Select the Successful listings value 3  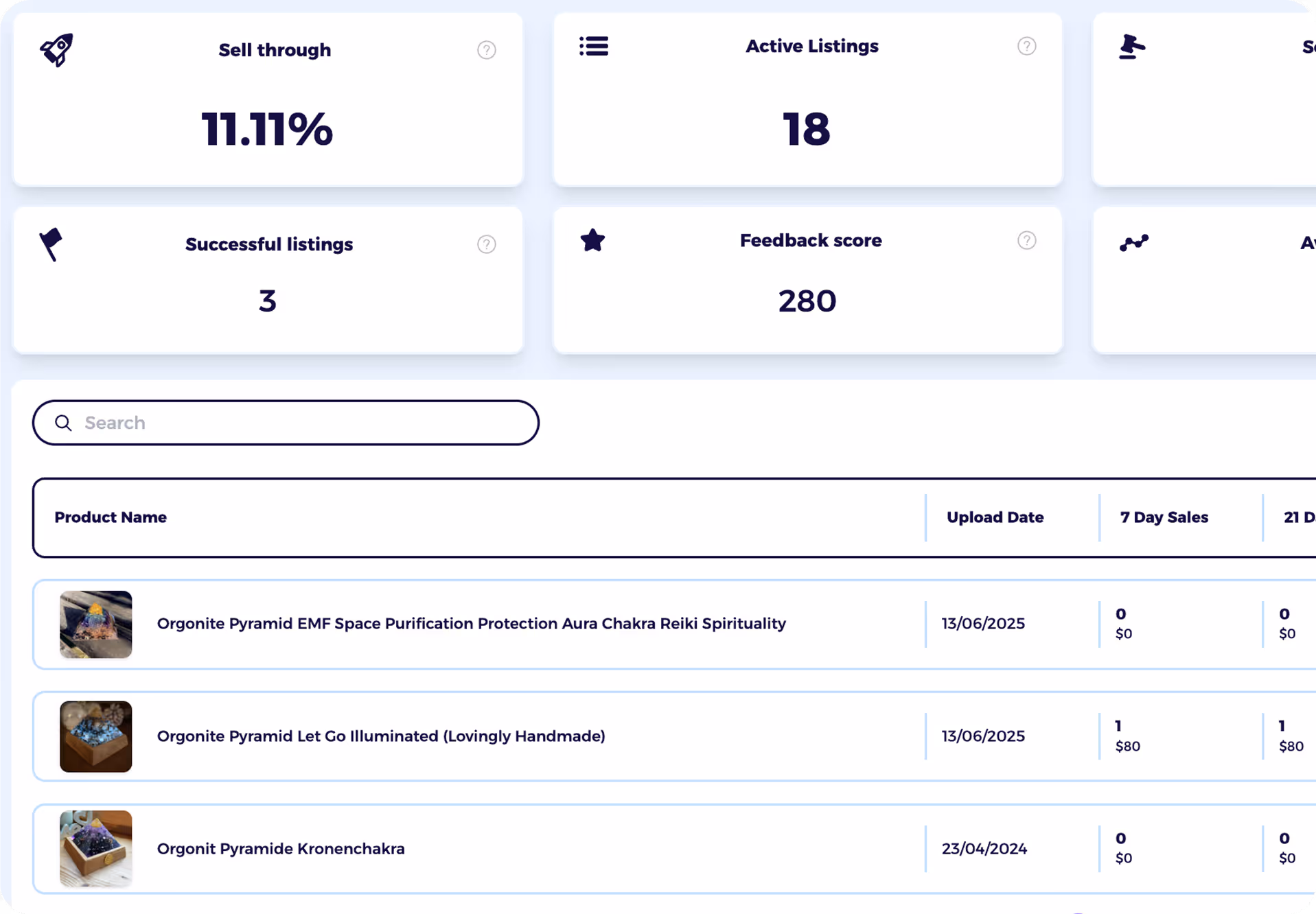click(x=268, y=301)
